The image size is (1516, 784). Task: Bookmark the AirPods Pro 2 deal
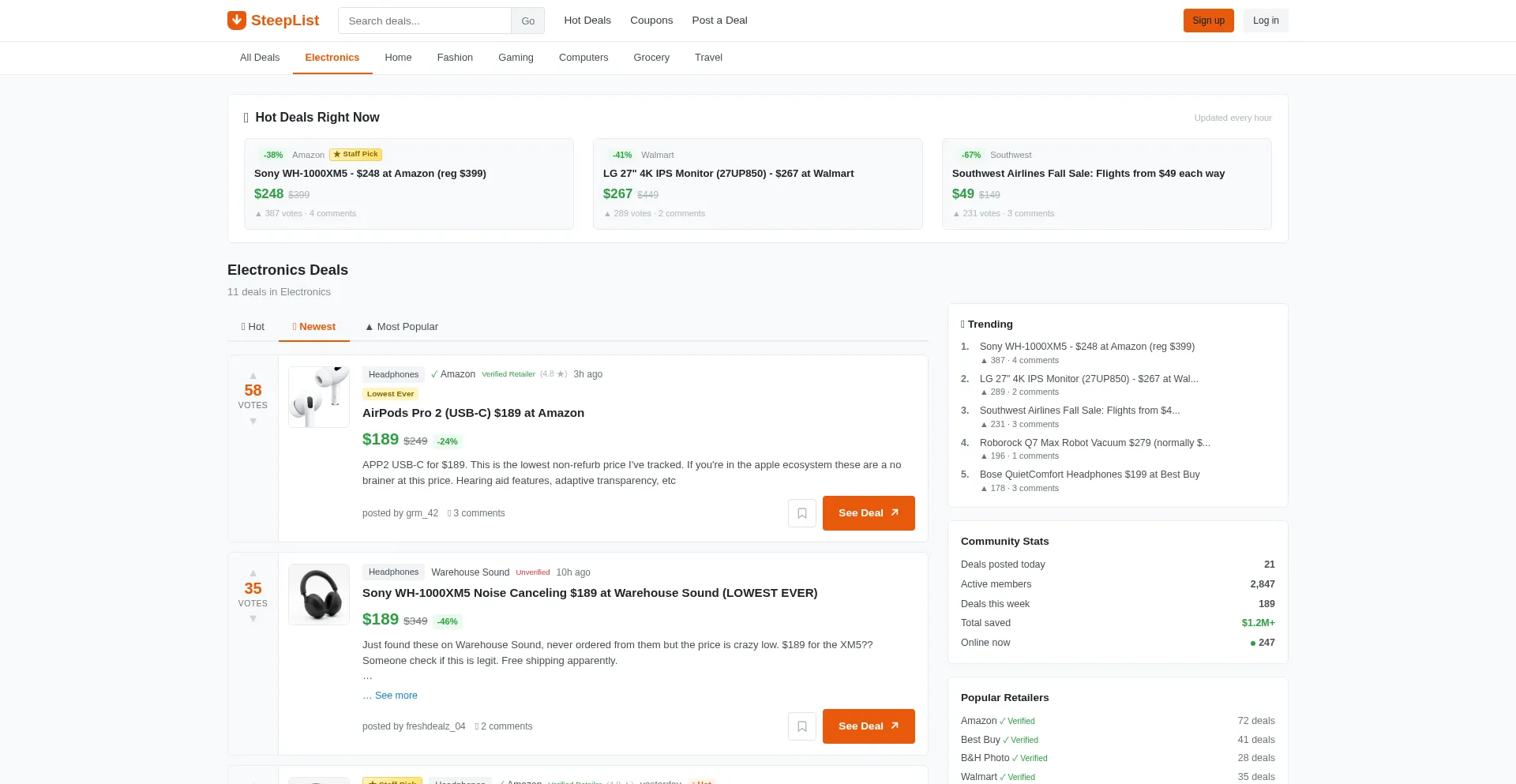pyautogui.click(x=802, y=513)
